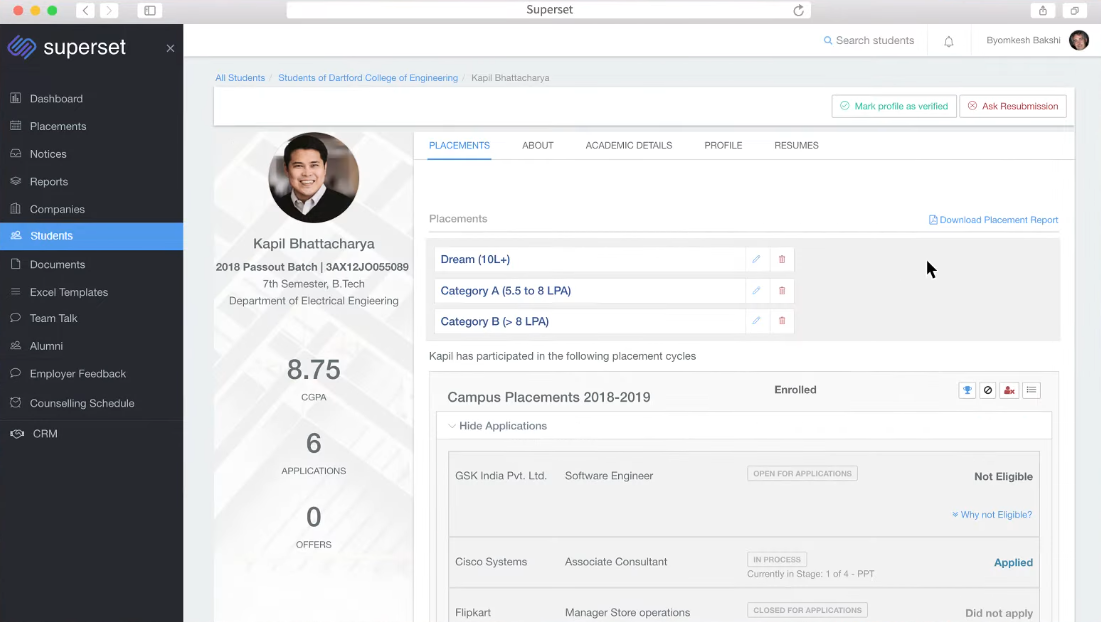Click the Documents icon in sidebar
The height and width of the screenshot is (622, 1101).
tap(15, 264)
